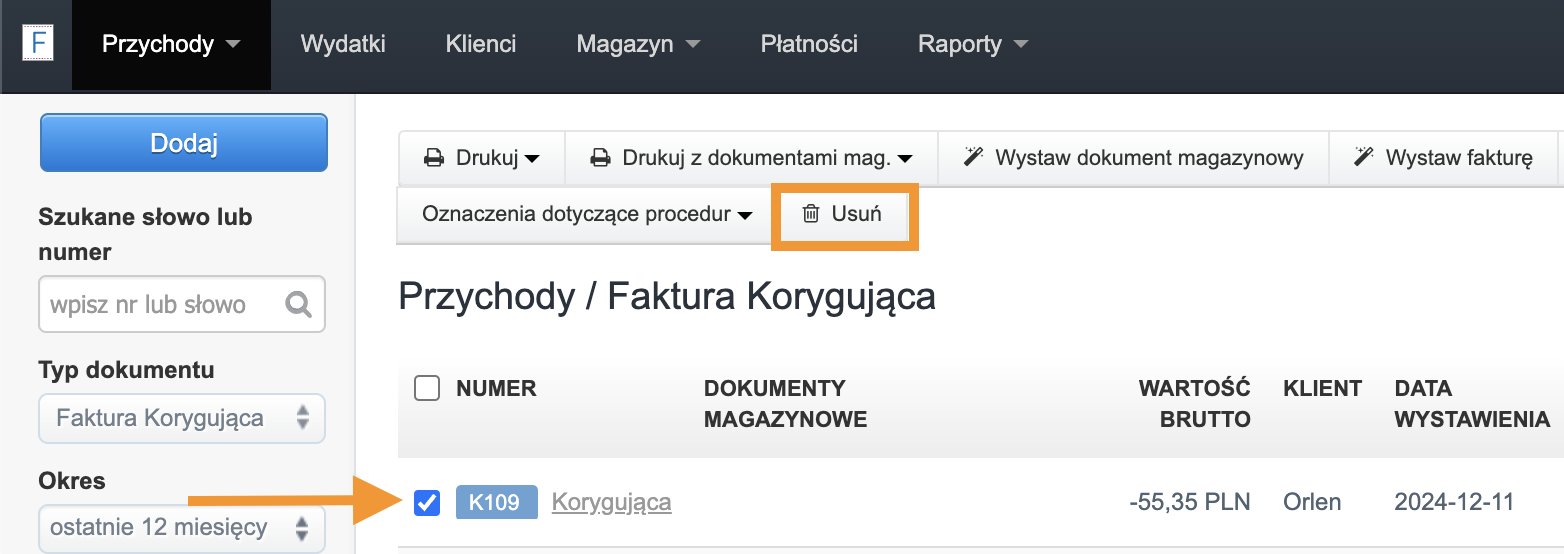
Task: Open the Przychody navigation menu
Action: pyautogui.click(x=172, y=44)
